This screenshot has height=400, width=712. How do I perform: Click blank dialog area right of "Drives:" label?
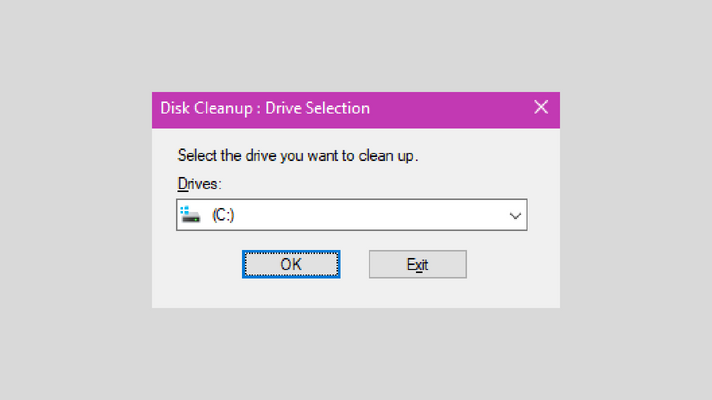click(x=372, y=184)
